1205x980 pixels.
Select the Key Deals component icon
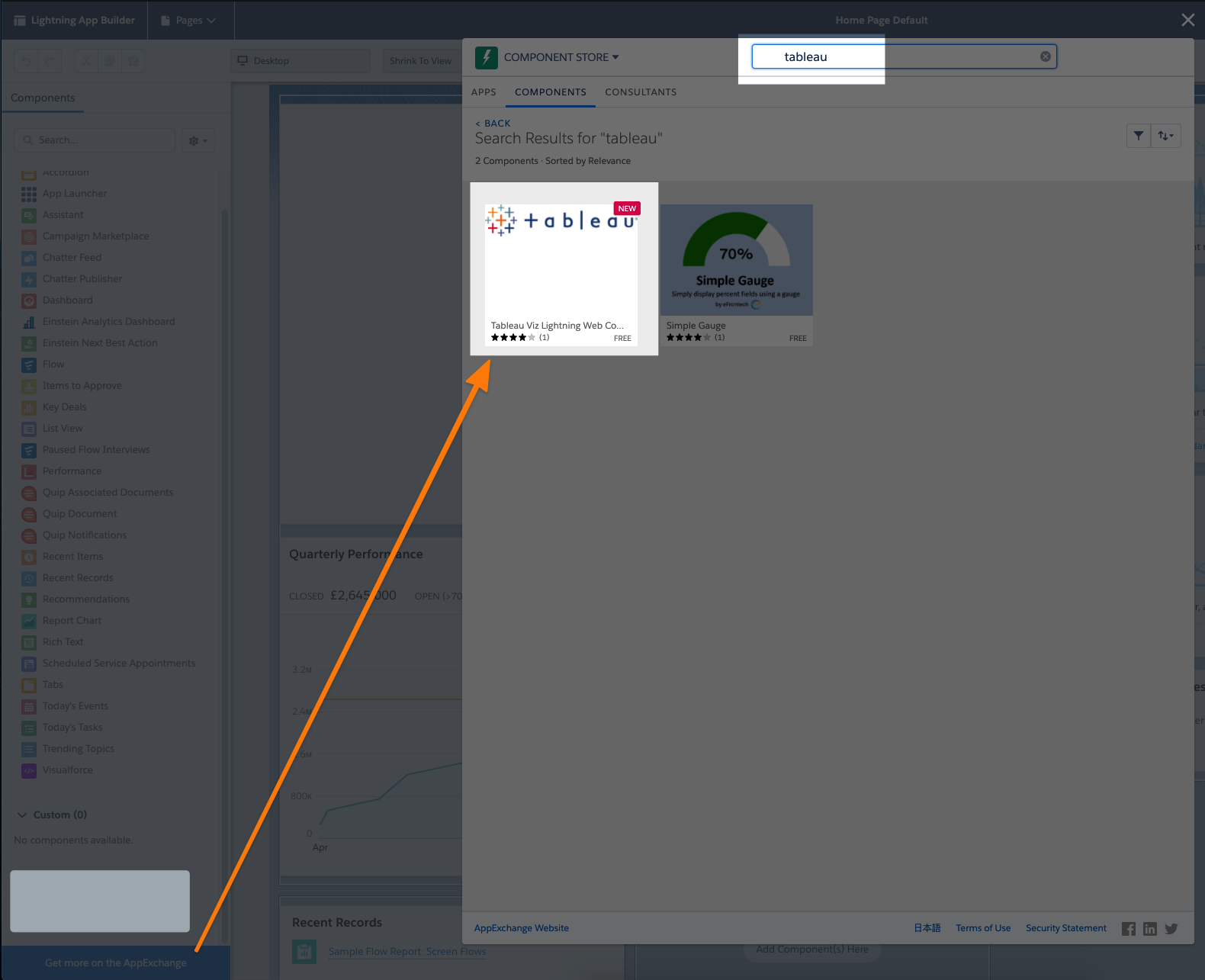(29, 407)
